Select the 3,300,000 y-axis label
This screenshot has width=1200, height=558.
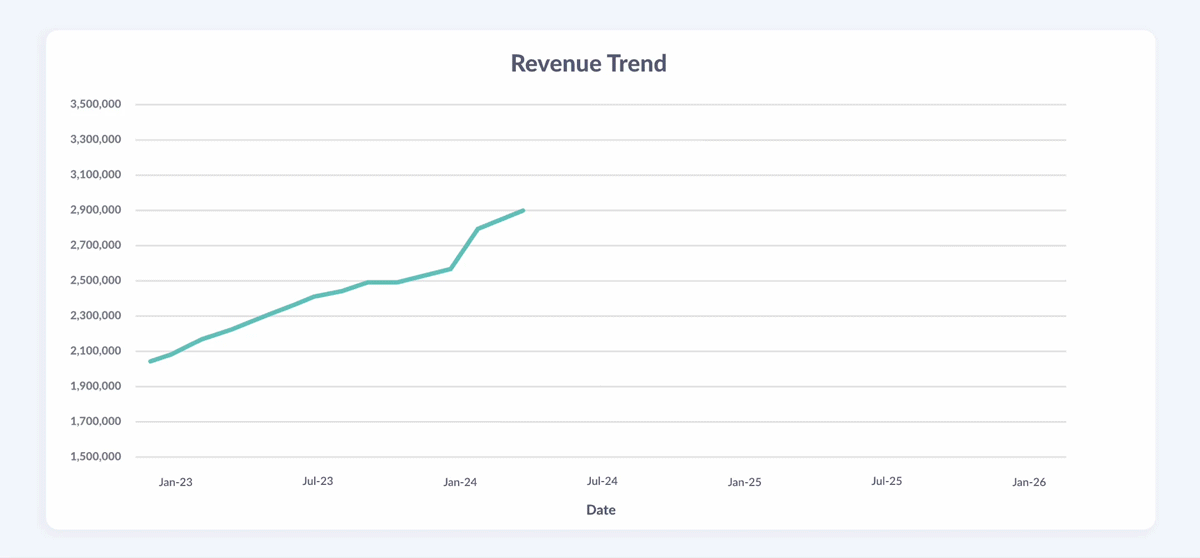[x=96, y=139]
